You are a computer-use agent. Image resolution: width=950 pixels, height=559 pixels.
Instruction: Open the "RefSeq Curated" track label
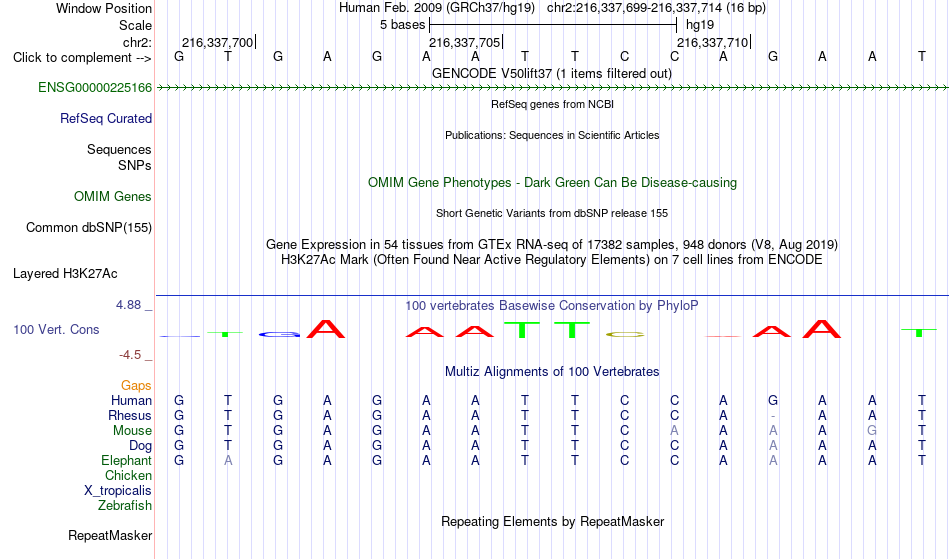click(105, 118)
